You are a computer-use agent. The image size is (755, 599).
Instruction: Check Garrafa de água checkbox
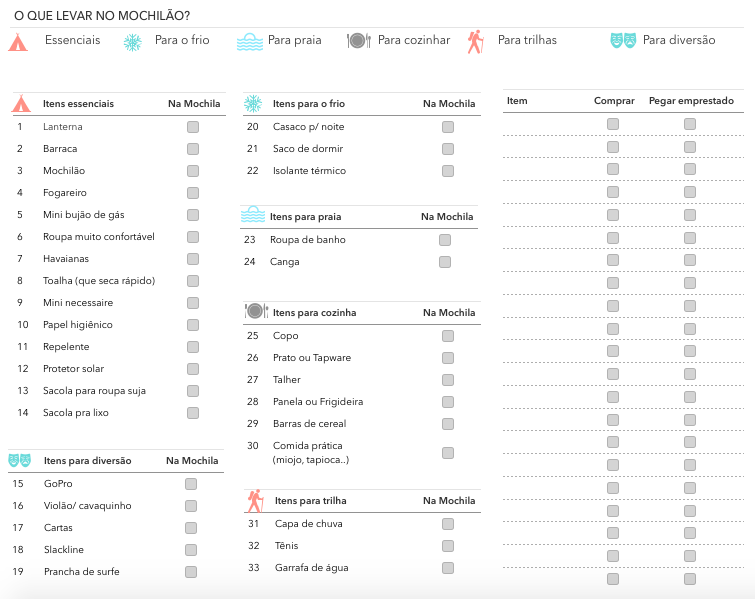pos(448,568)
